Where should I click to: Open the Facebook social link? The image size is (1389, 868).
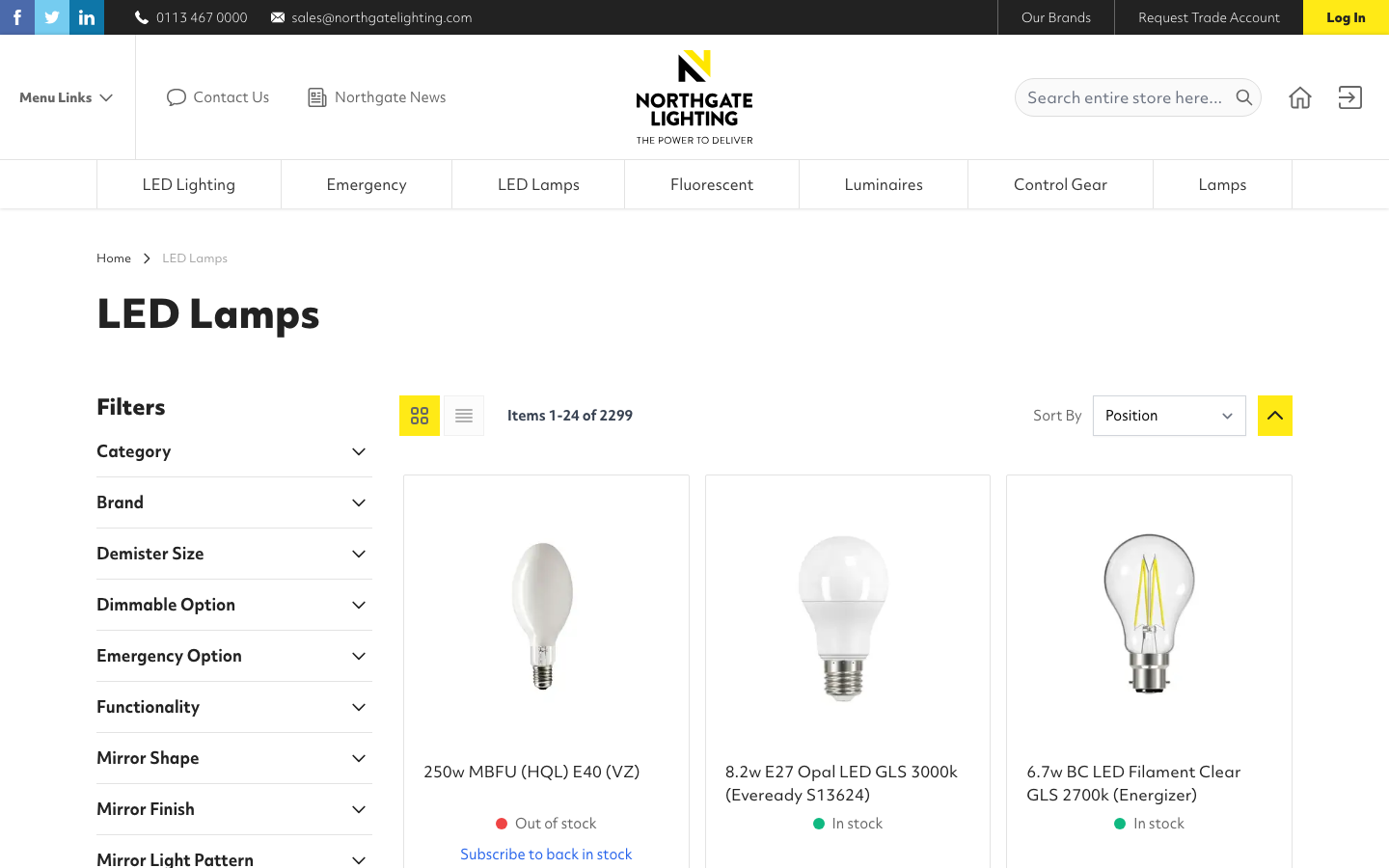click(x=17, y=17)
